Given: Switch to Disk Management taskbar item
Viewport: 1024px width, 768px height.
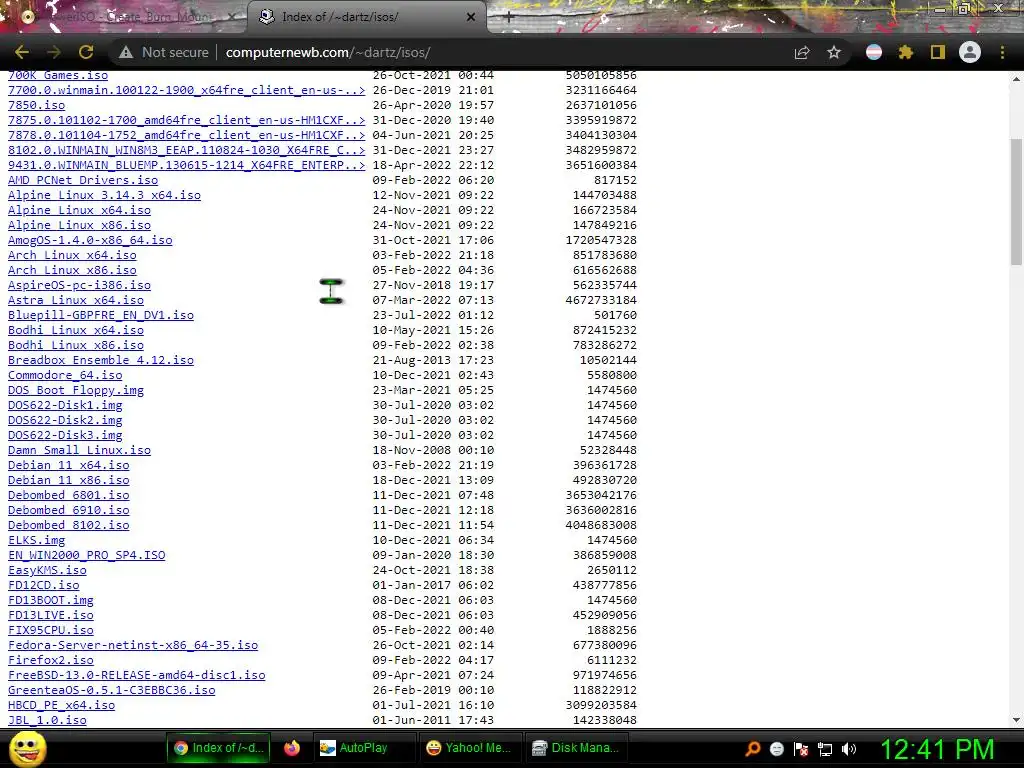Looking at the screenshot, I should tap(576, 748).
